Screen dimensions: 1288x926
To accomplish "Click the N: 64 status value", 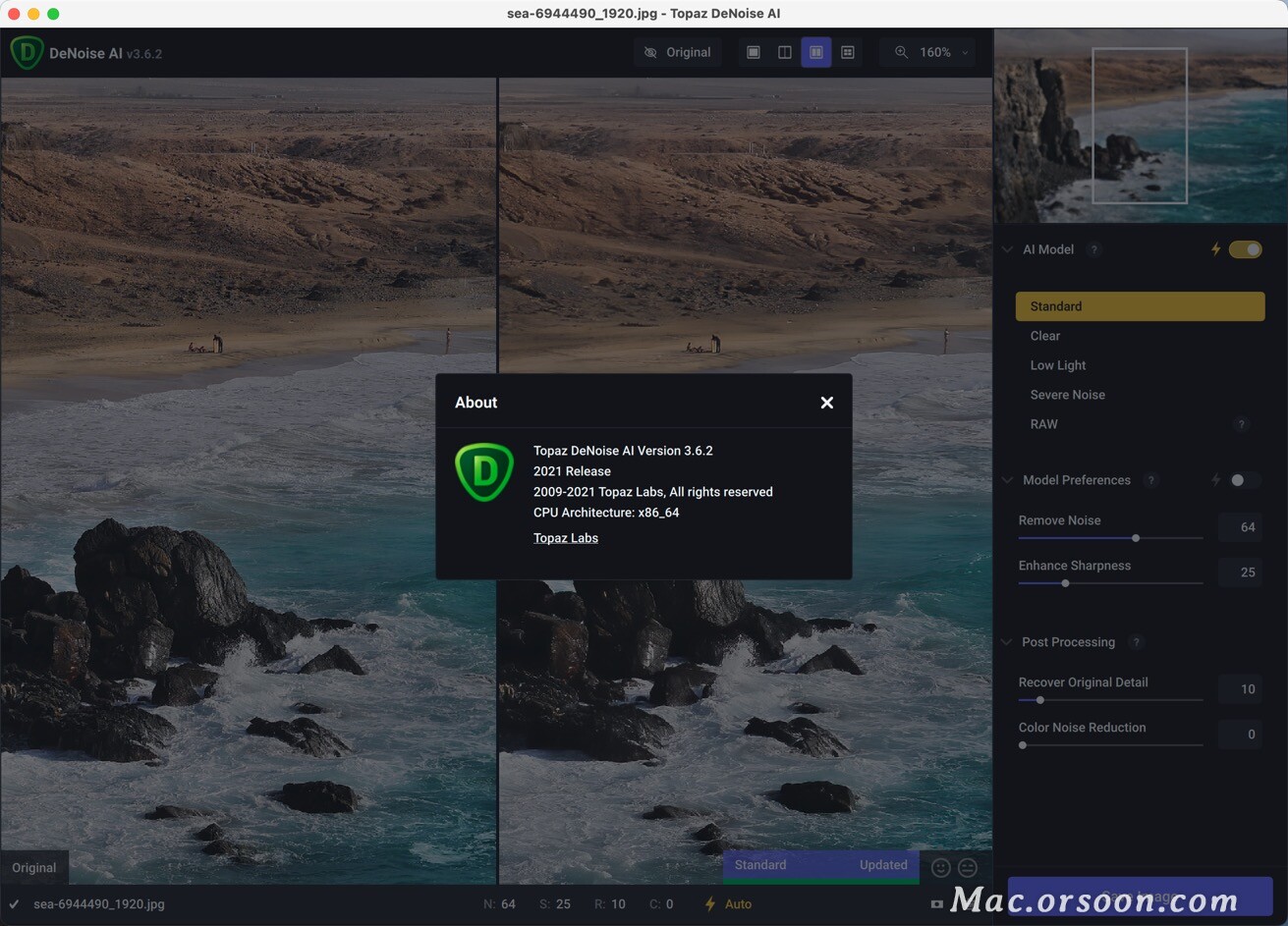I will pos(499,904).
